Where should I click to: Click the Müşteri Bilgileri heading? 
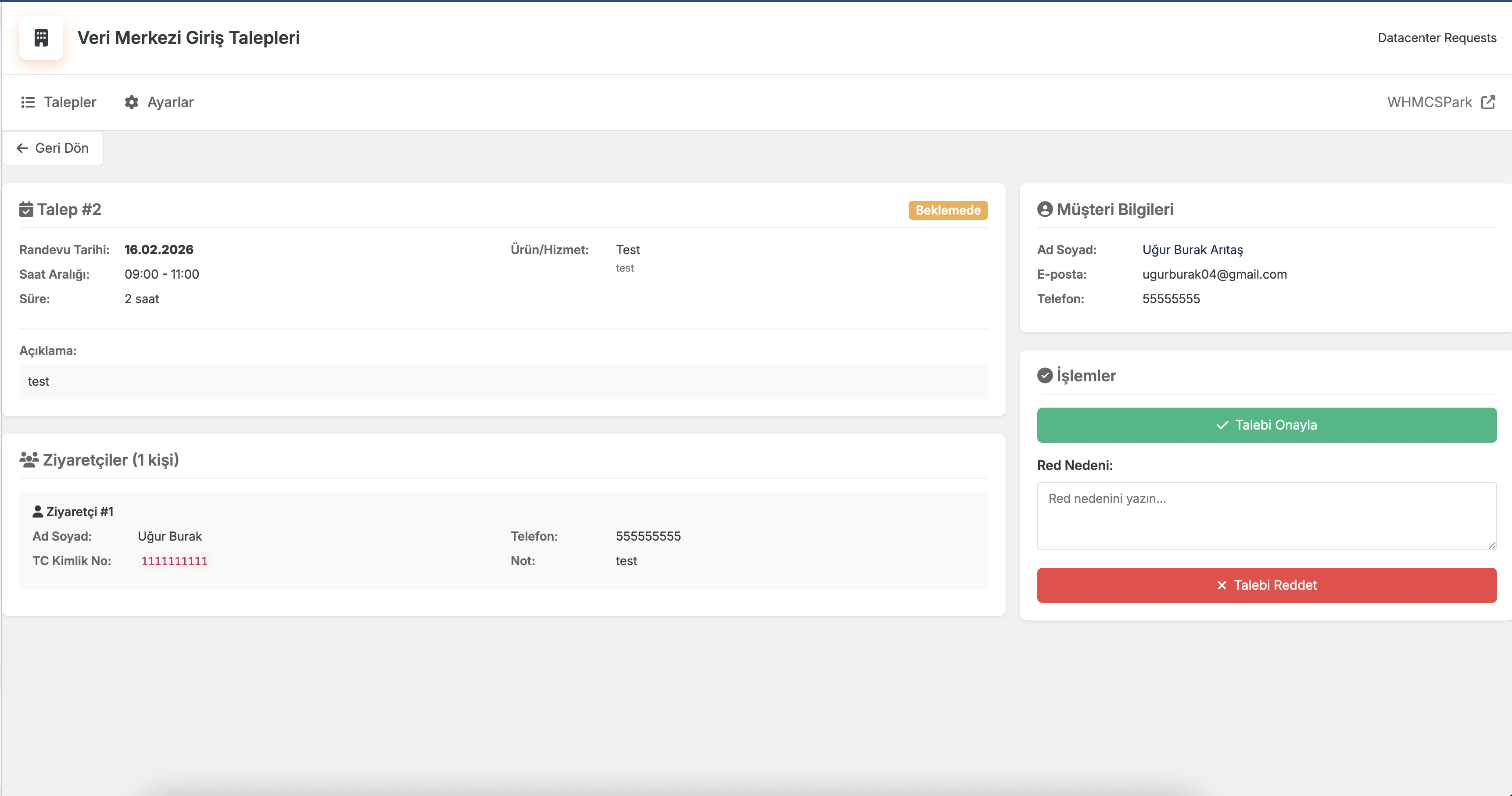pyautogui.click(x=1114, y=210)
